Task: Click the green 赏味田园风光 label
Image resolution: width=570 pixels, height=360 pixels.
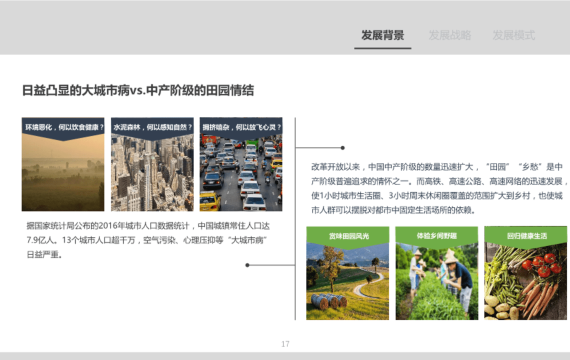Action: pyautogui.click(x=349, y=236)
